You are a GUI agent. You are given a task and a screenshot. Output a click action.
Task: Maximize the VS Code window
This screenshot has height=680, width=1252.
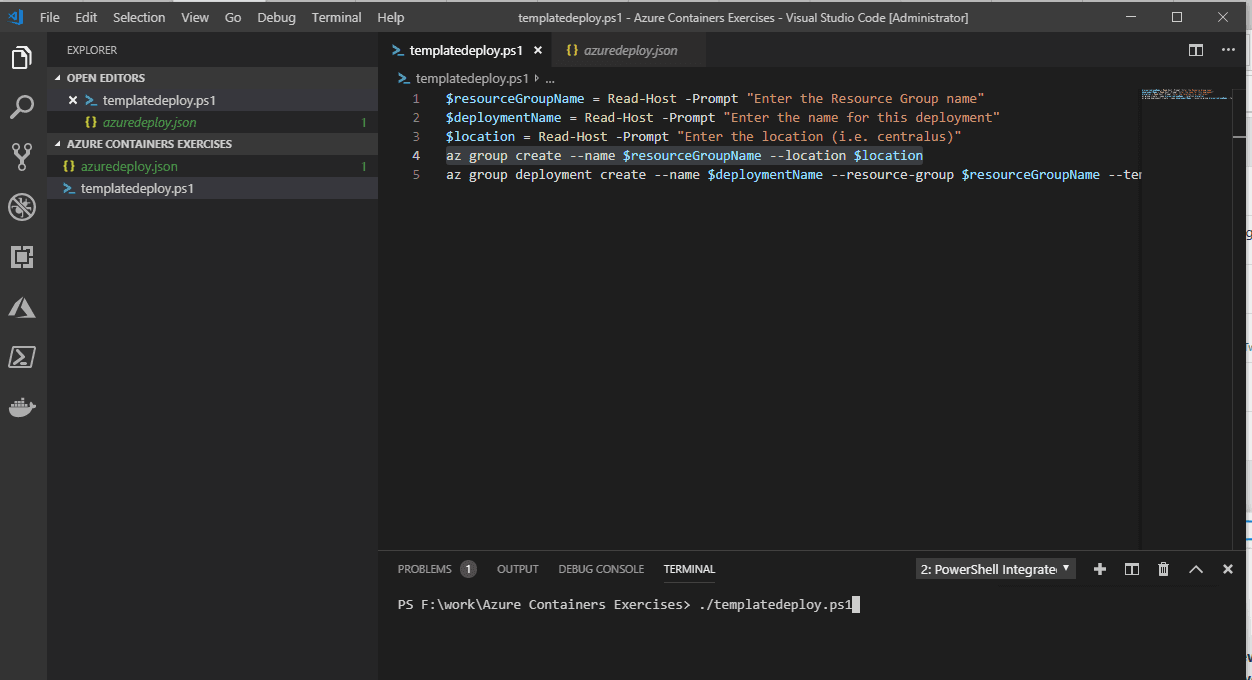pyautogui.click(x=1177, y=17)
